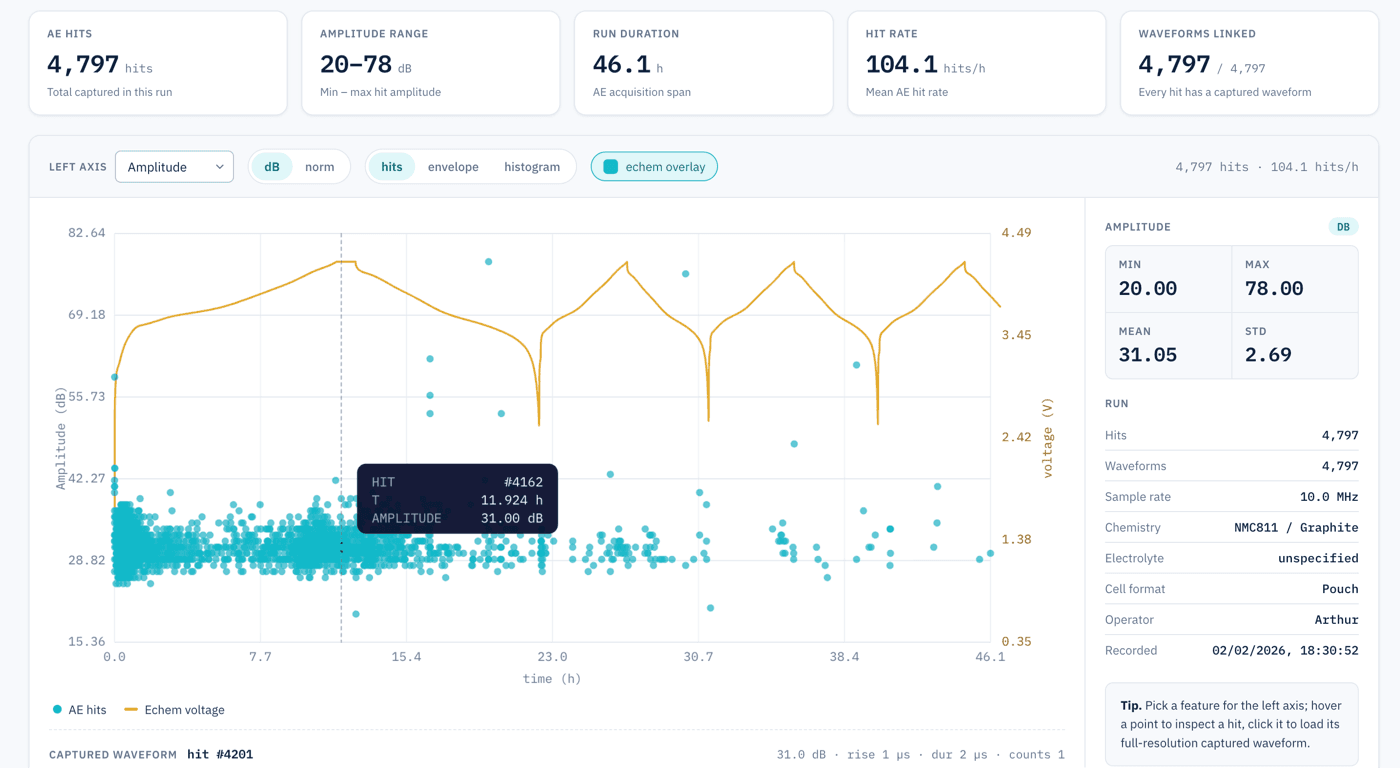Click the Electrolyte unspecified value
1400x768 pixels.
click(x=1318, y=559)
